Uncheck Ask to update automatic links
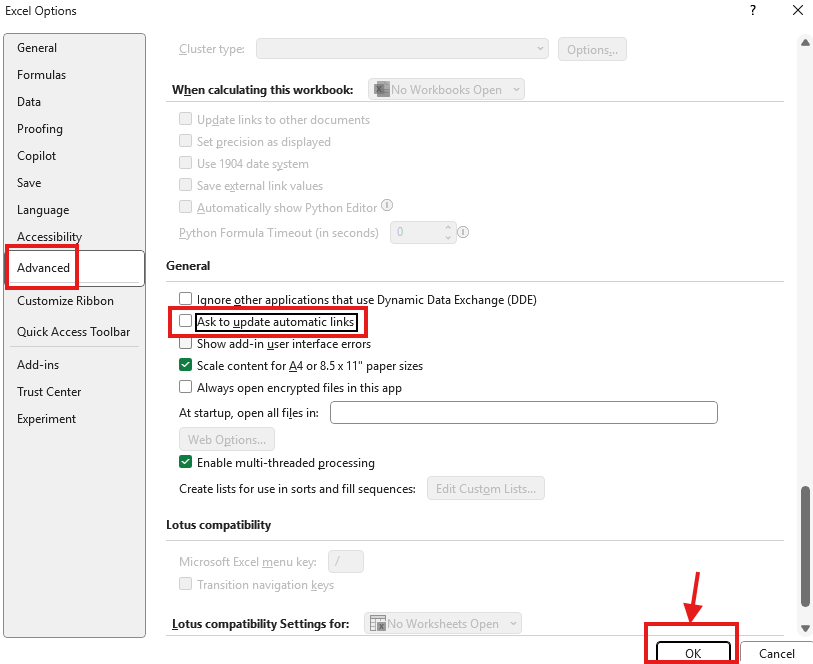813x664 pixels. (x=185, y=321)
